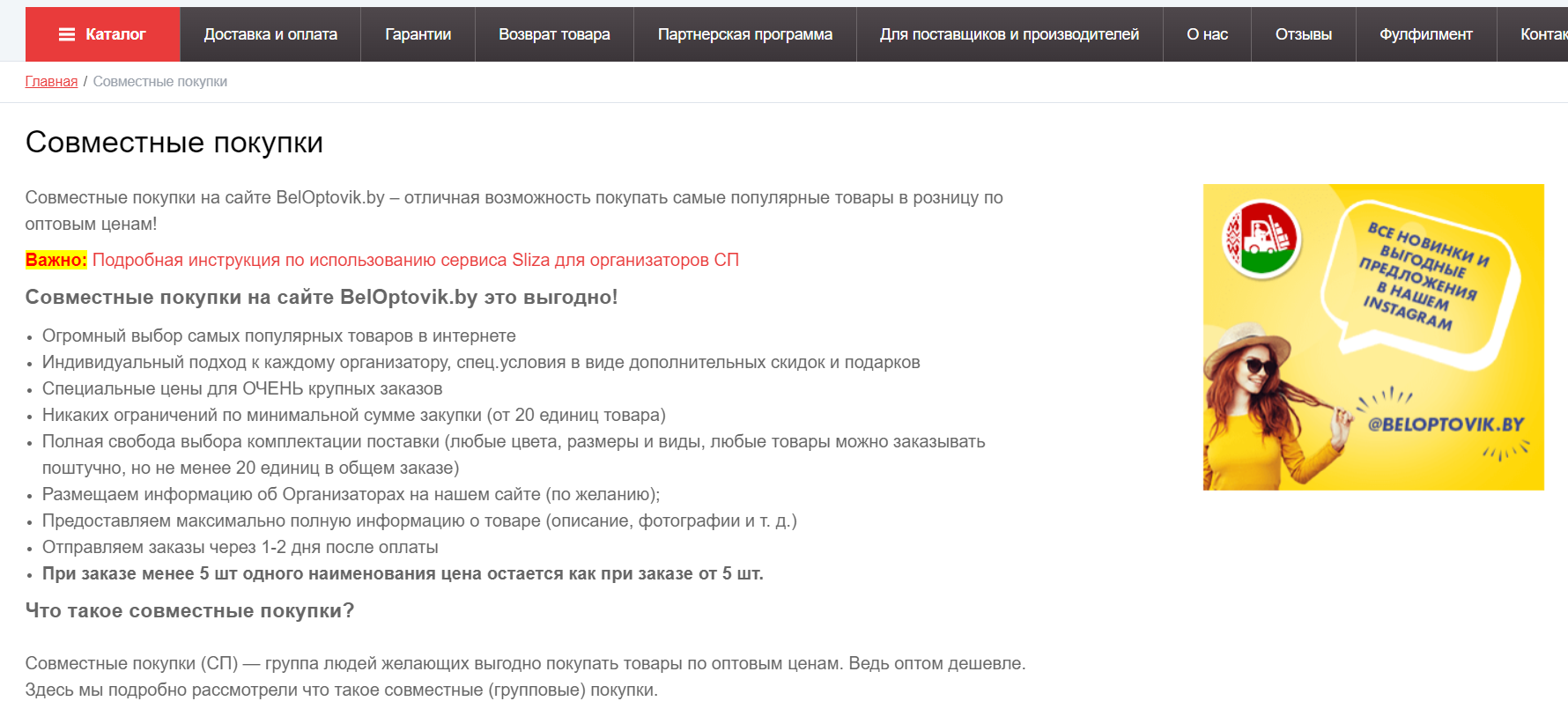The image size is (1568, 716).
Task: Click the heading 'Совместные покупки на сайте BelOptovik.by это выгодно!'
Action: coord(322,297)
